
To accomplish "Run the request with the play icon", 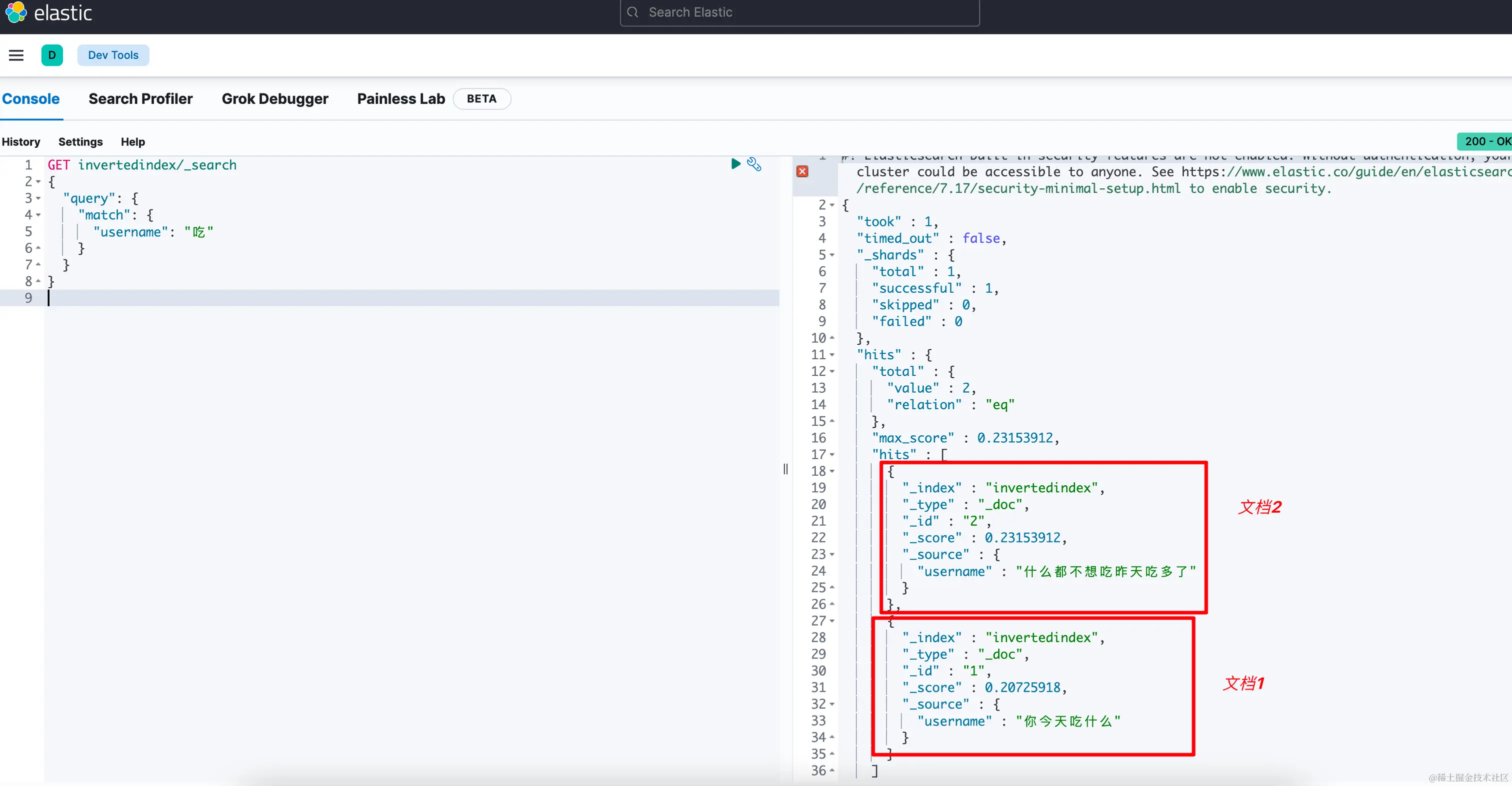I will 735,164.
